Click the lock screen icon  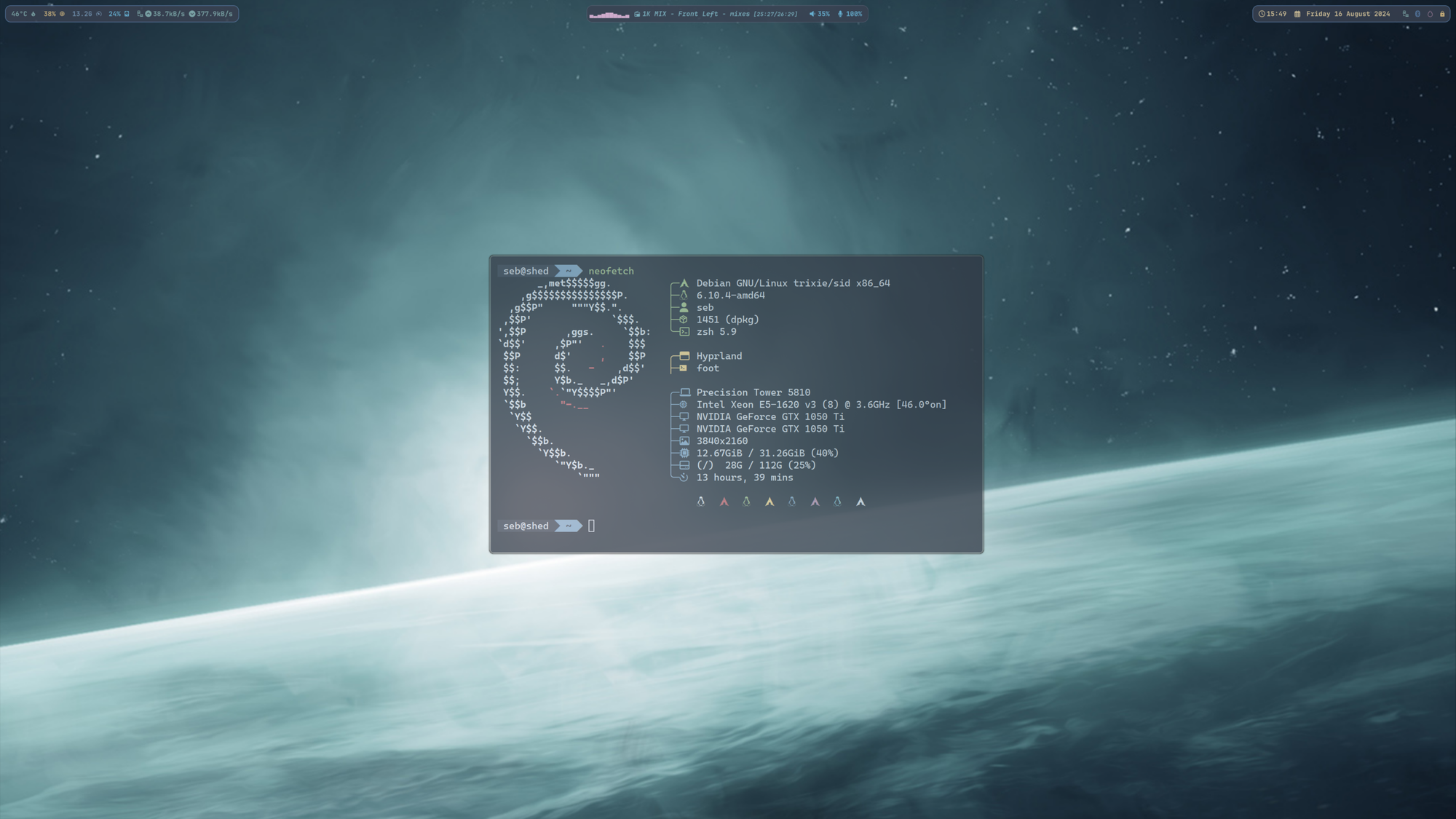(1441, 14)
